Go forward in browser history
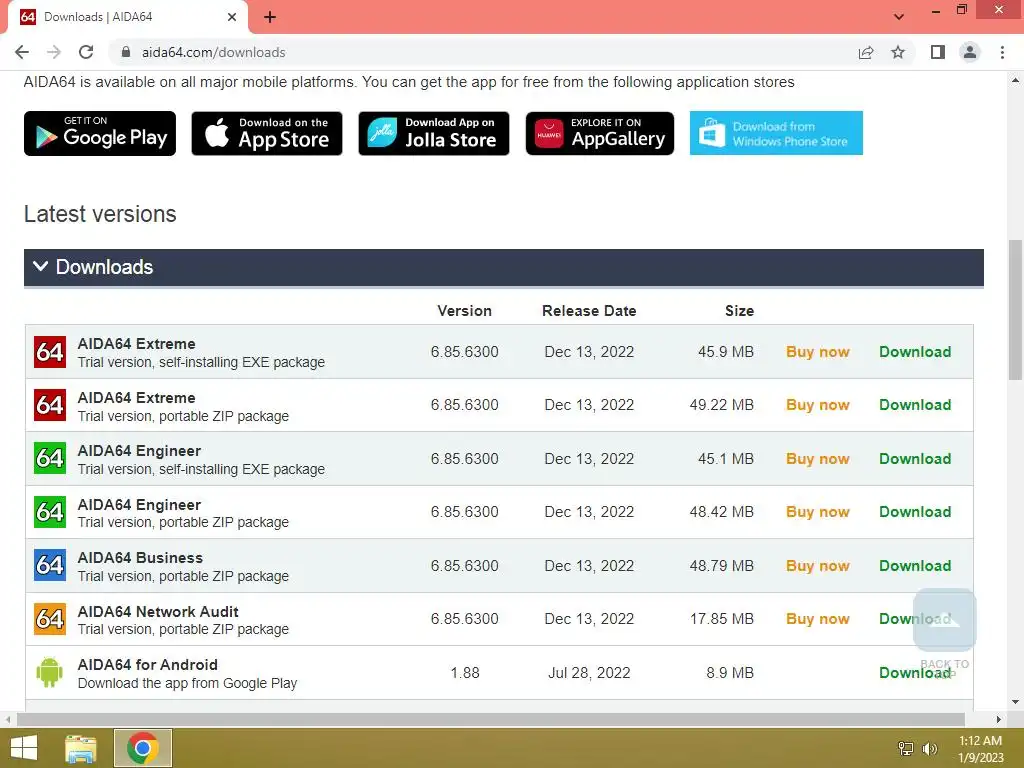Image resolution: width=1024 pixels, height=768 pixels. click(x=54, y=52)
